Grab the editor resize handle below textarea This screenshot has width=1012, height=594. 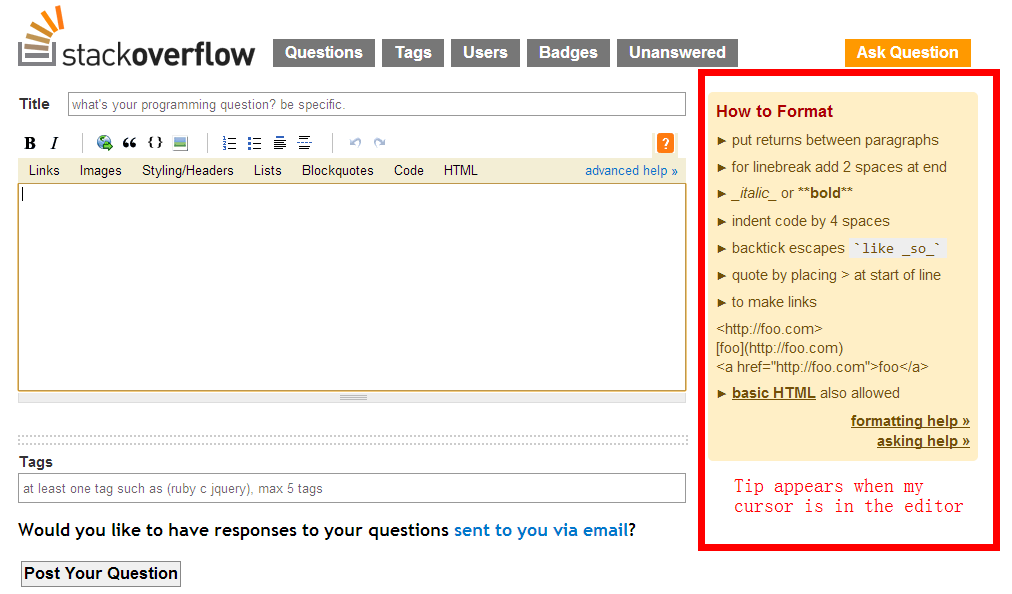tap(352, 397)
